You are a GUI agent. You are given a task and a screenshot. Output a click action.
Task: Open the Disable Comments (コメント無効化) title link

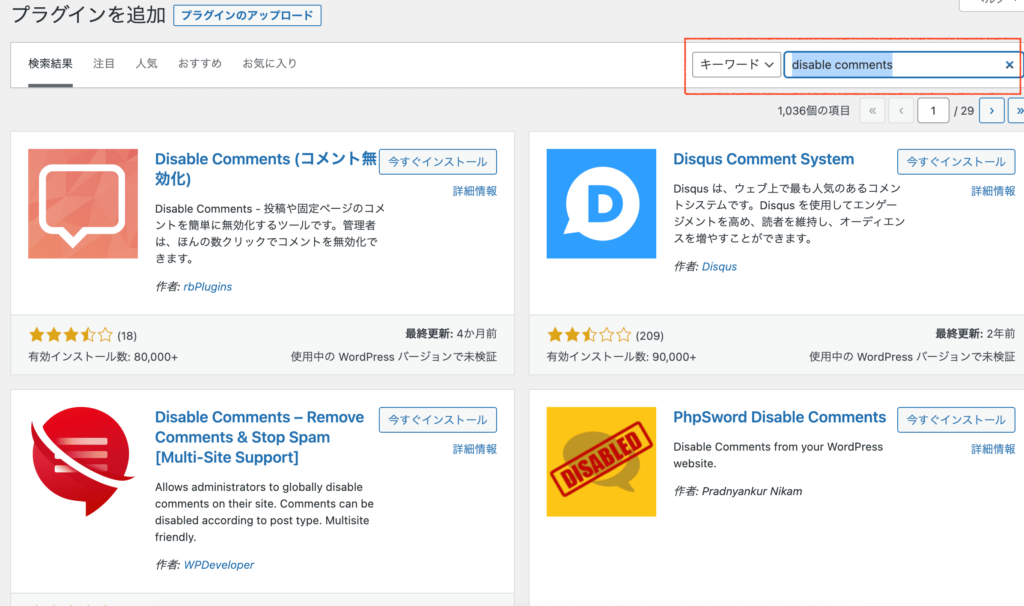266,168
